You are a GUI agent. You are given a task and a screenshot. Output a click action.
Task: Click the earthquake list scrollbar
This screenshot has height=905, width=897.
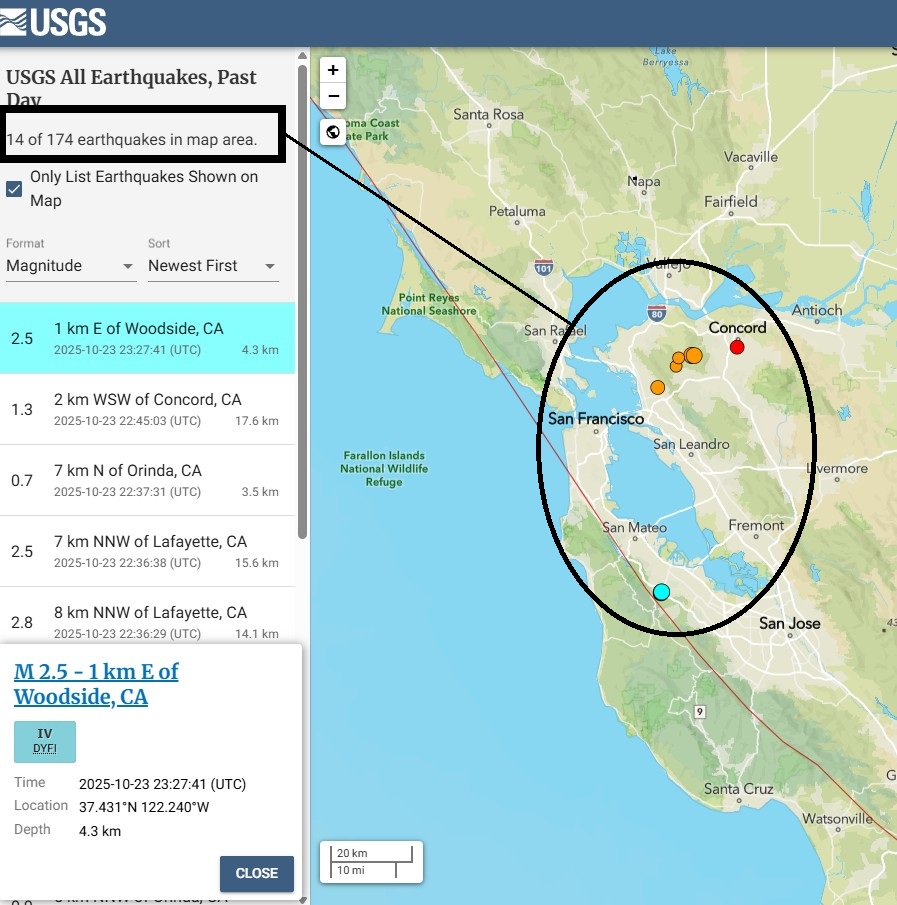[x=302, y=302]
